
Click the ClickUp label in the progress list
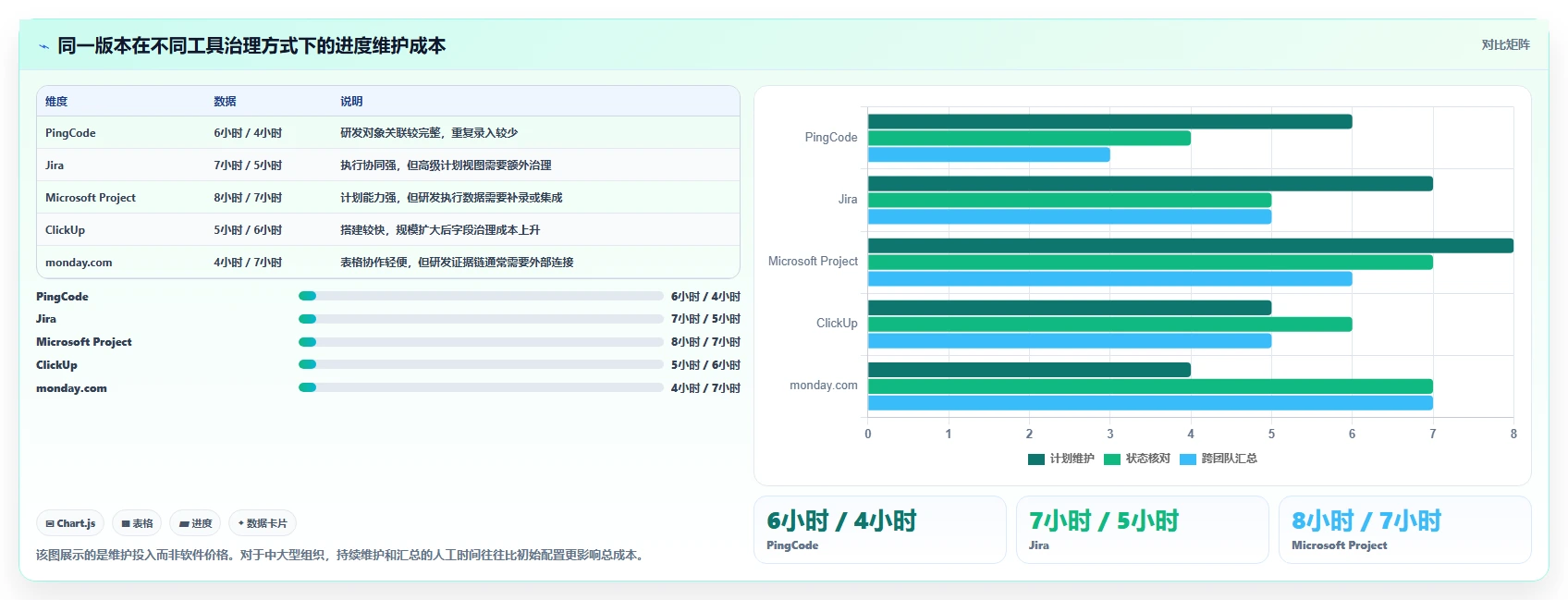[56, 365]
